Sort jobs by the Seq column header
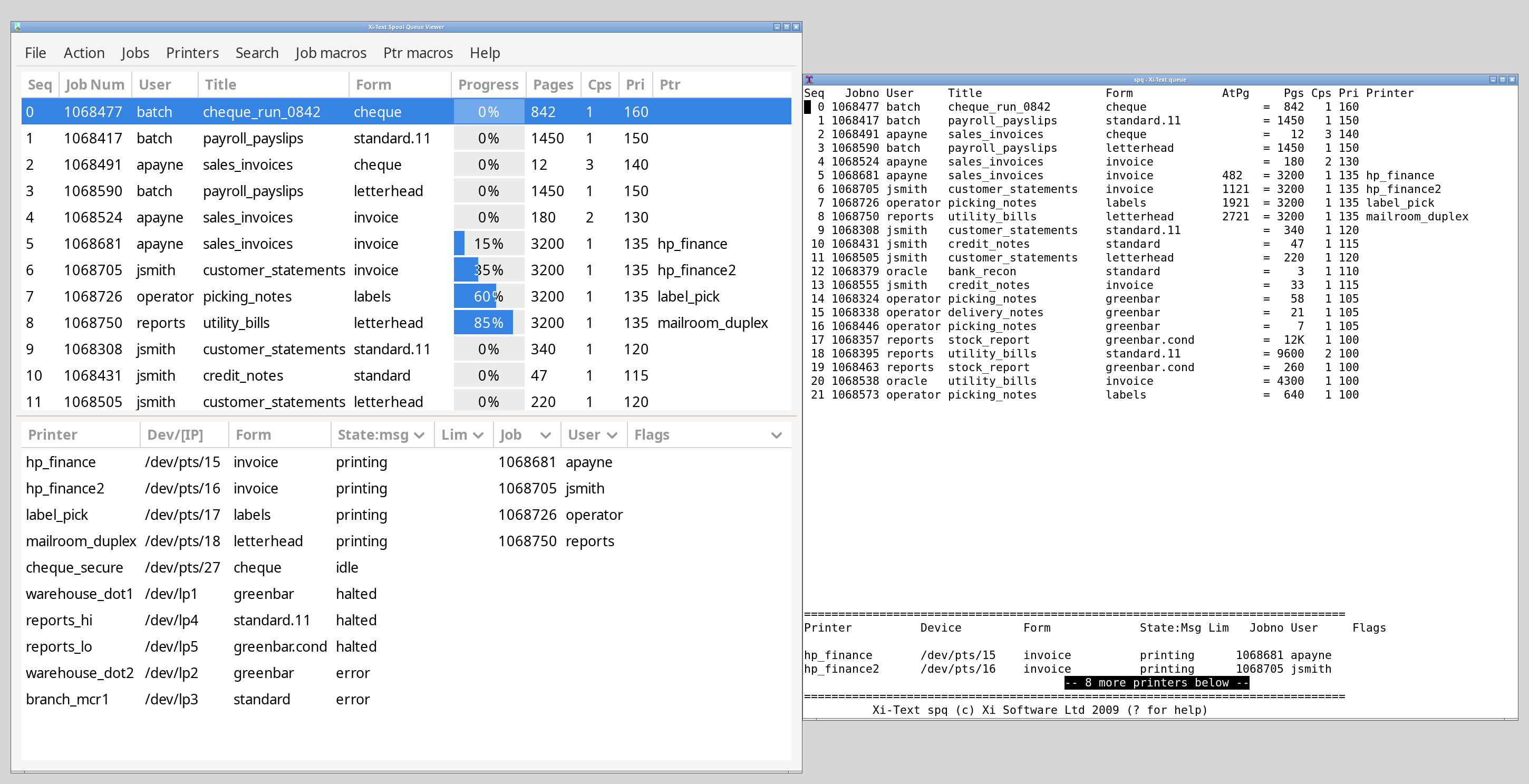 coord(40,85)
